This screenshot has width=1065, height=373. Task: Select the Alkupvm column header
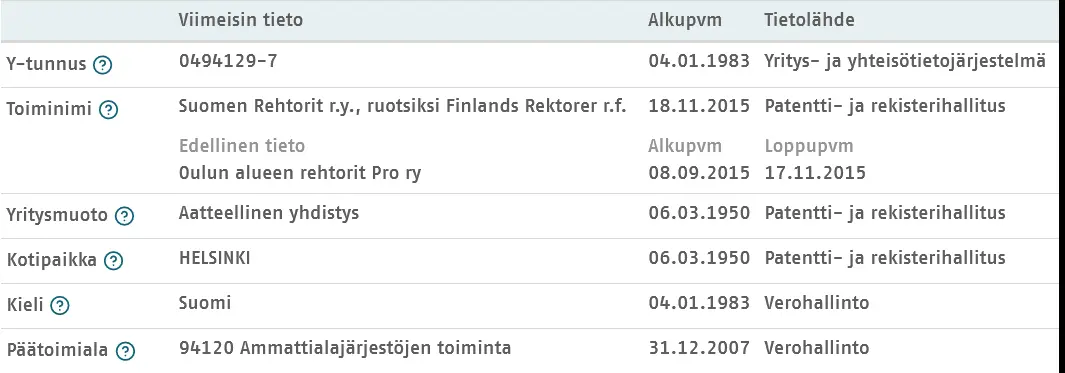[x=685, y=20]
